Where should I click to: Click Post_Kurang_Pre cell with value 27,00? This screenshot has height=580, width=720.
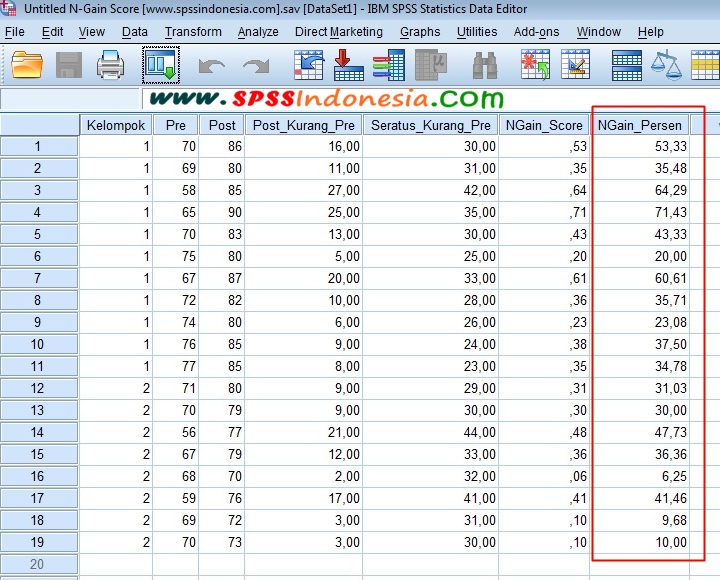(304, 191)
